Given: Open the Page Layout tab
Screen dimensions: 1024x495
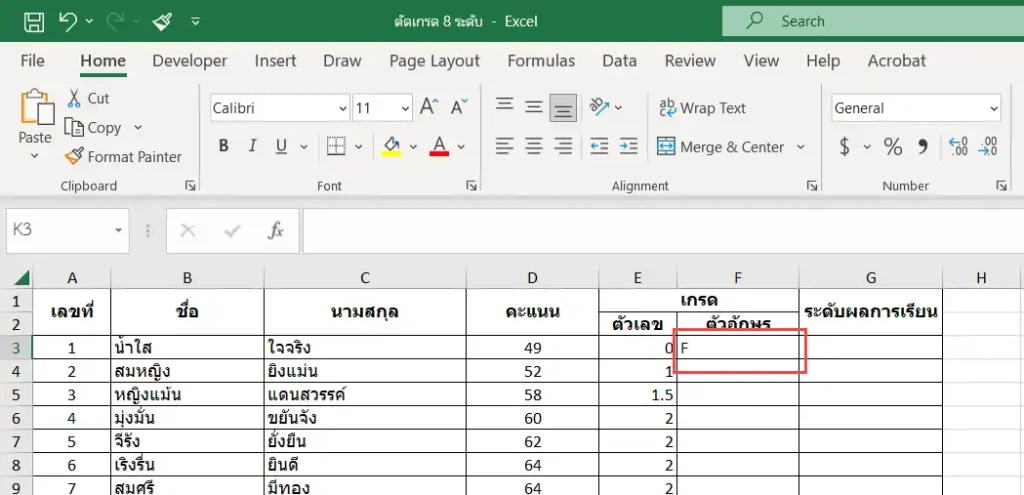Looking at the screenshot, I should [x=434, y=61].
